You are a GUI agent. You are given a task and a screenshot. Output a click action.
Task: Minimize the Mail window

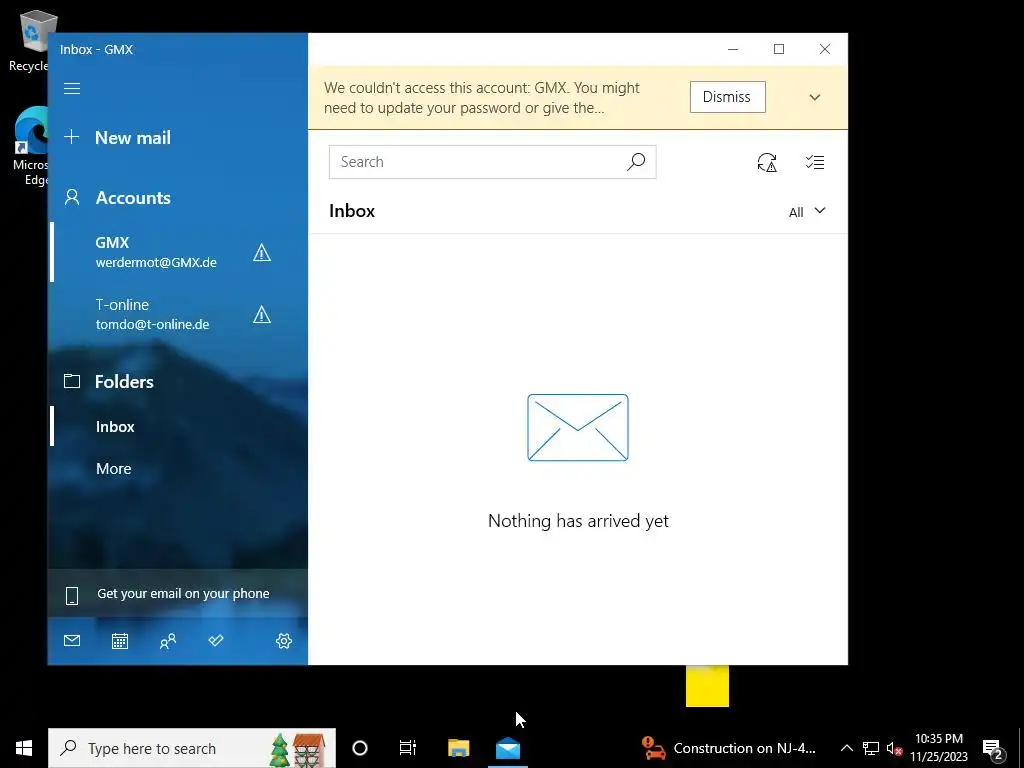coord(733,50)
